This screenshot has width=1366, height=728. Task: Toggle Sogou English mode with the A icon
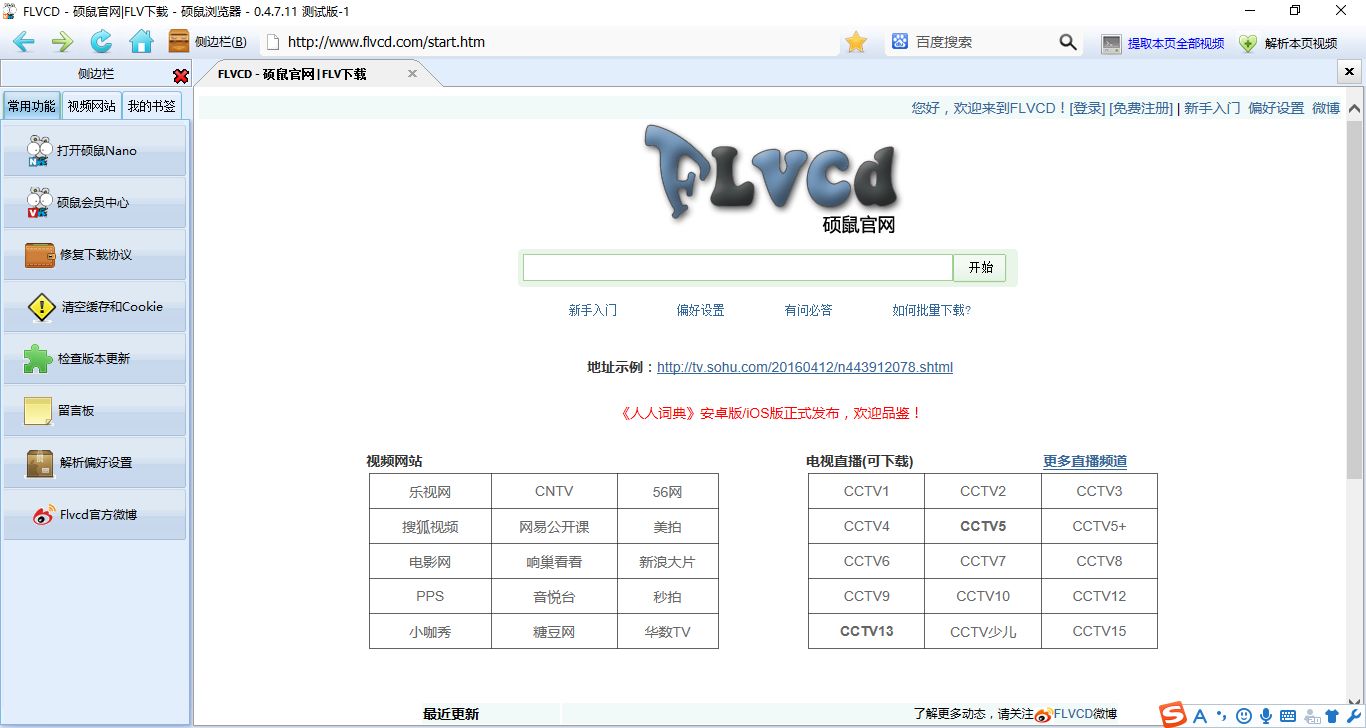coord(1200,715)
